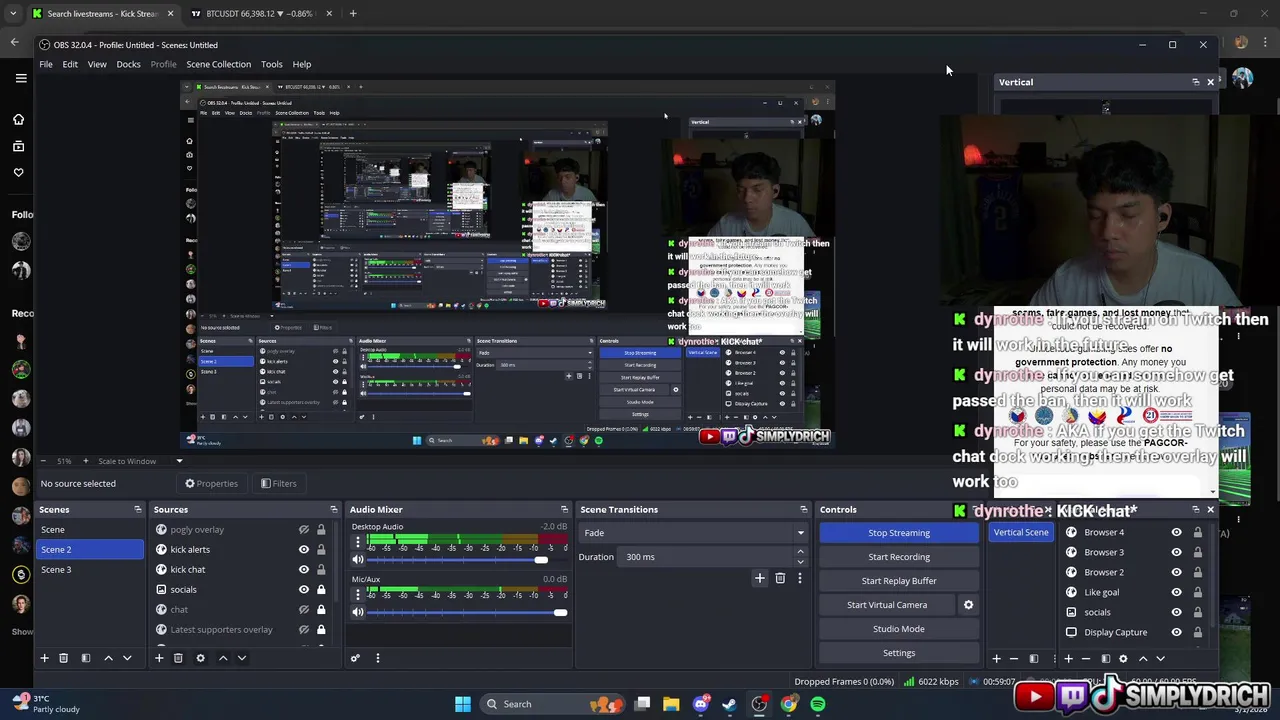
Task: Open transition properties dots menu
Action: [799, 578]
